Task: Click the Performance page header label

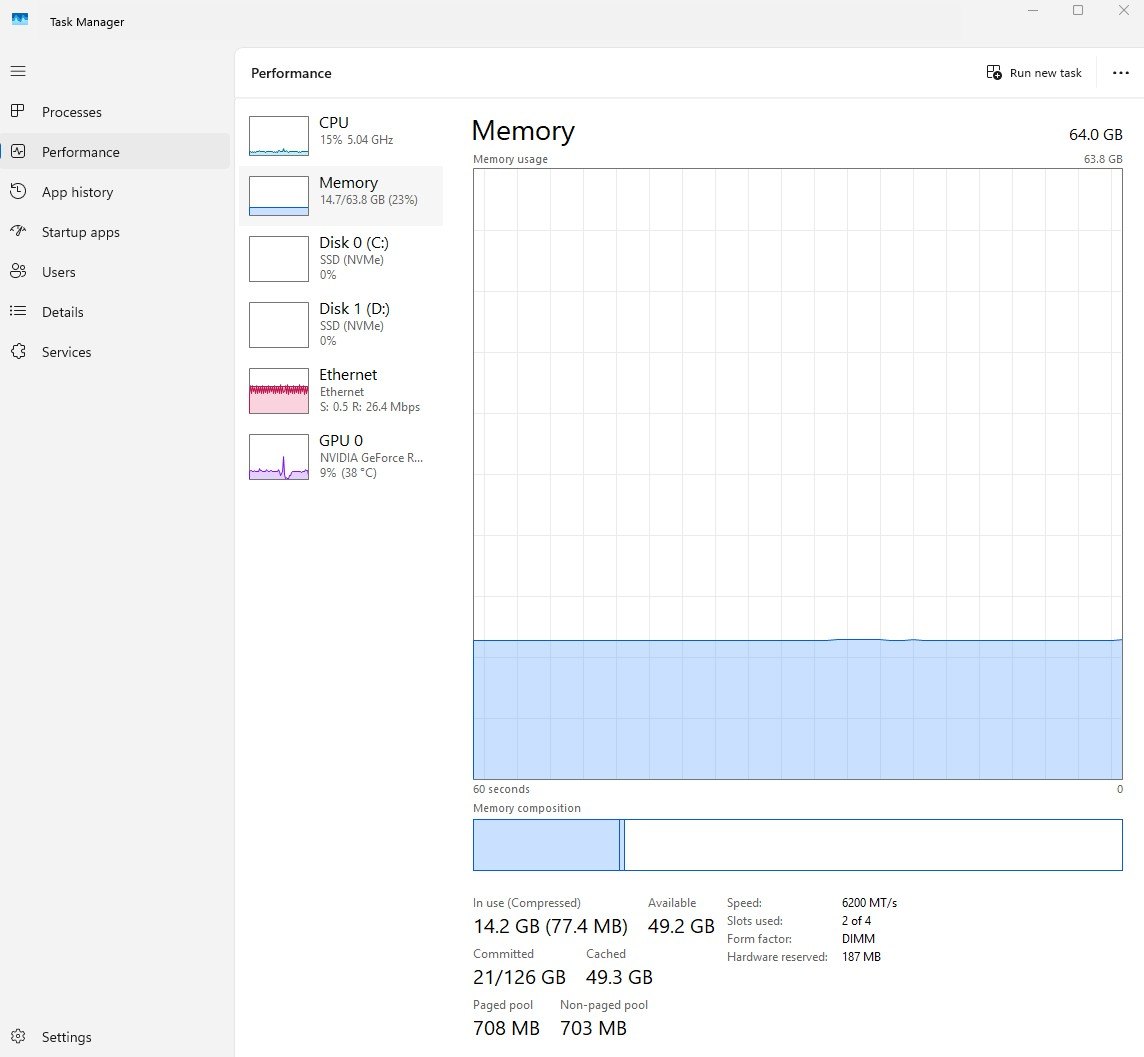Action: point(290,73)
